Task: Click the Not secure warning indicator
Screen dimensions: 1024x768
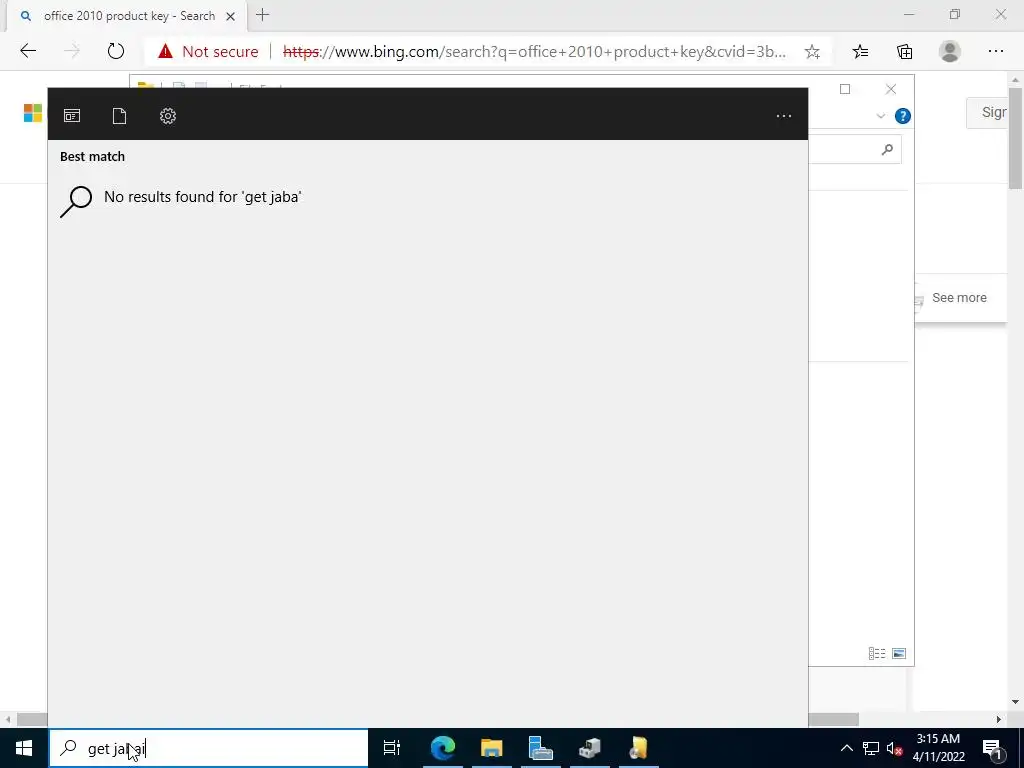Action: click(208, 52)
